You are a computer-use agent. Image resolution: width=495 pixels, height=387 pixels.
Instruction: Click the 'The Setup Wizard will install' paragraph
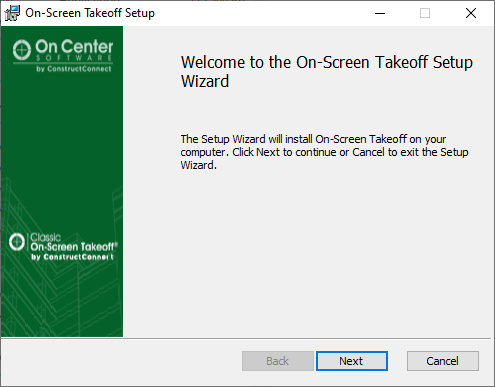click(x=324, y=152)
